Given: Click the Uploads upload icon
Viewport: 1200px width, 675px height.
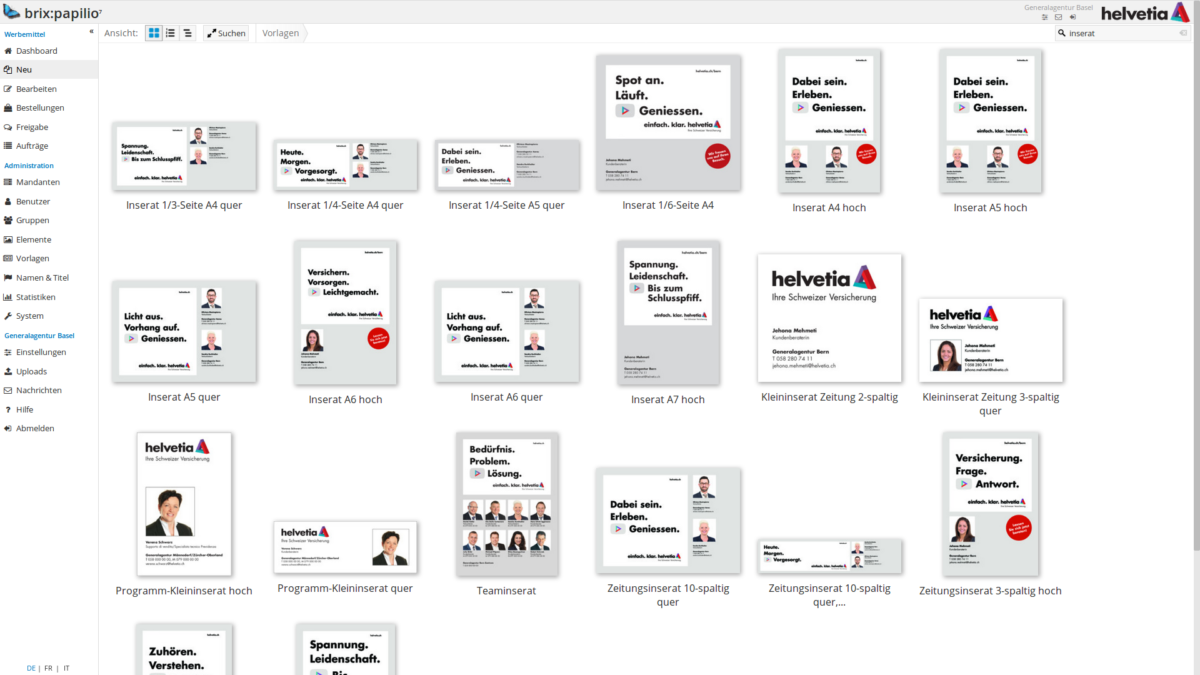Looking at the screenshot, I should (x=8, y=371).
